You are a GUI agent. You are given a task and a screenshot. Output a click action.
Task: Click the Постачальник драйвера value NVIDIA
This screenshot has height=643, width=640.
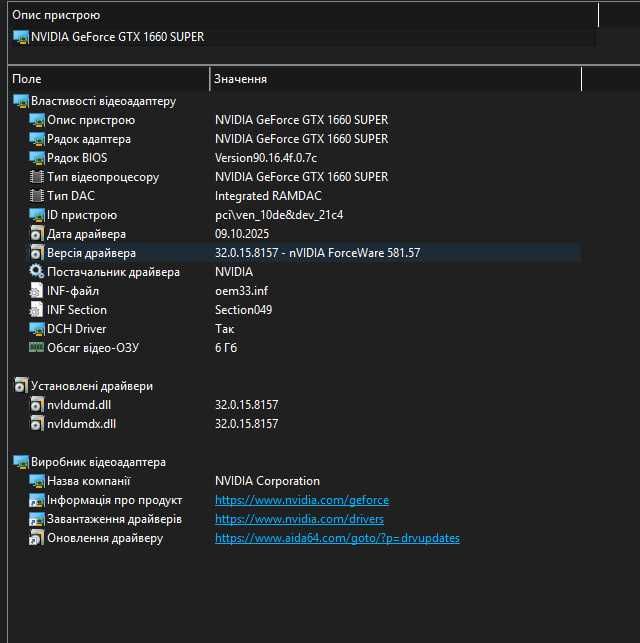234,271
